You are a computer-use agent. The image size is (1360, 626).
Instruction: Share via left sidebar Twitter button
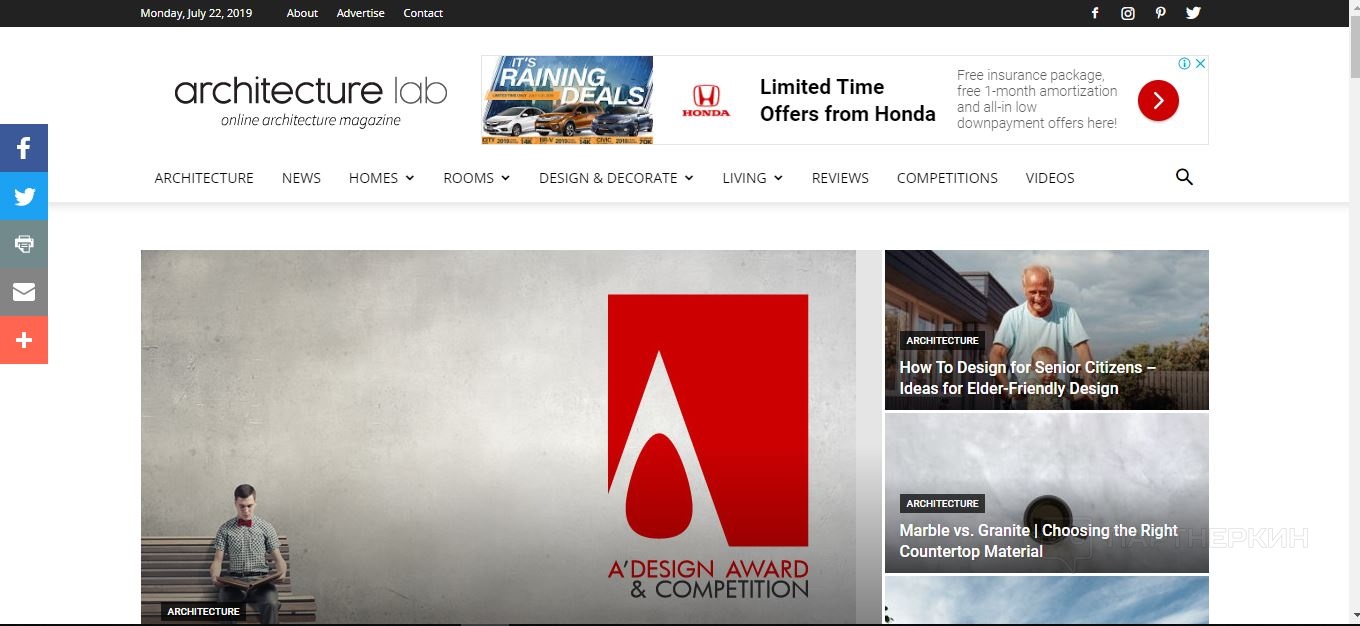(x=24, y=196)
